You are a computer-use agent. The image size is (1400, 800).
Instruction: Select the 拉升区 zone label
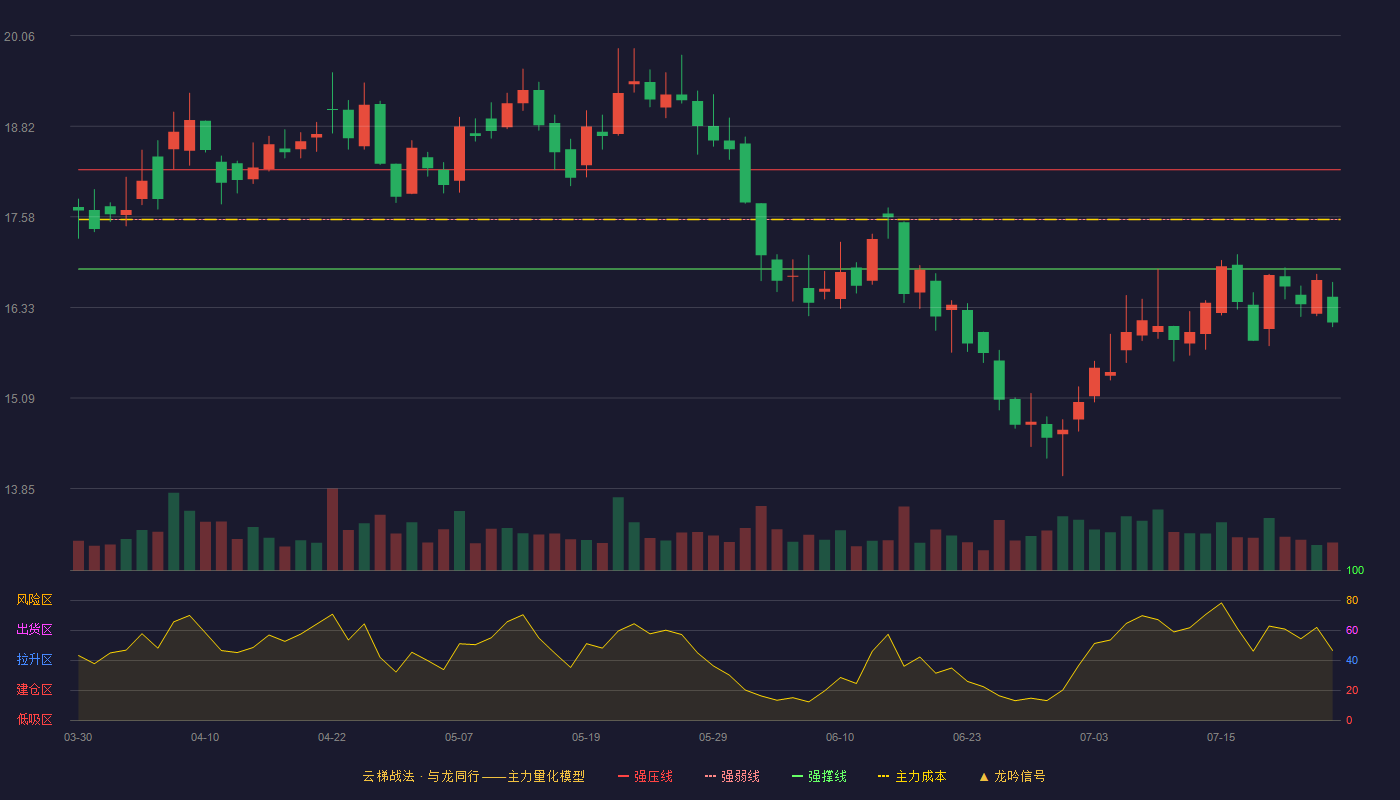(x=34, y=660)
